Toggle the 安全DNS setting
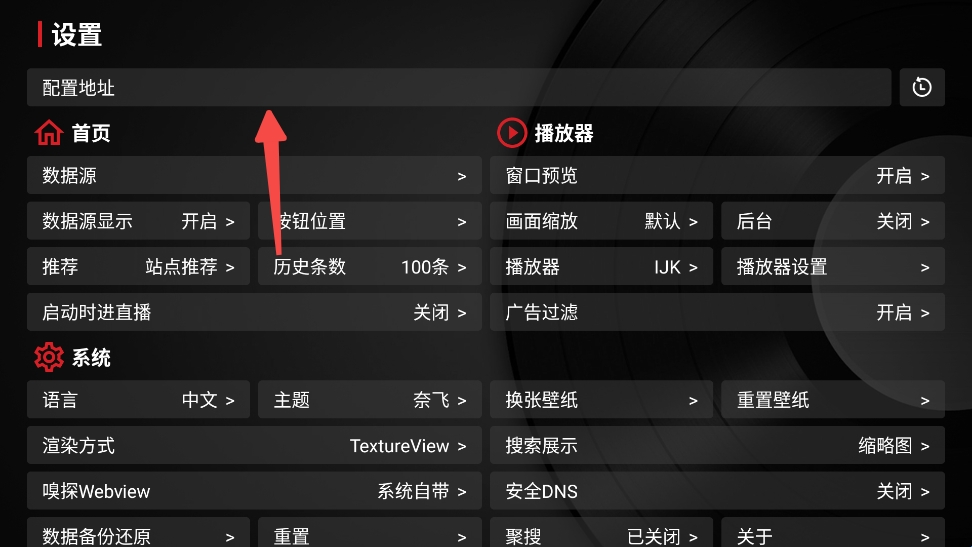The image size is (972, 547). (717, 491)
